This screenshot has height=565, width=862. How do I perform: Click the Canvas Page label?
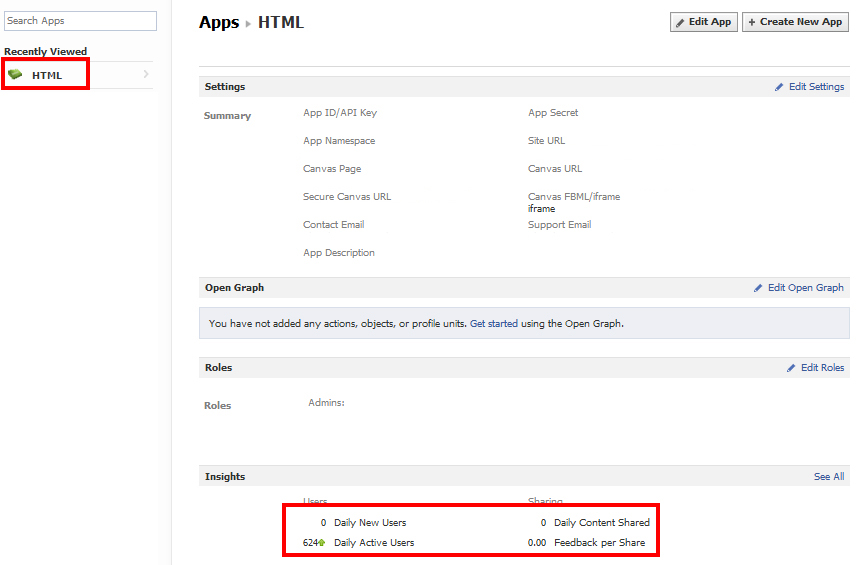click(x=331, y=169)
